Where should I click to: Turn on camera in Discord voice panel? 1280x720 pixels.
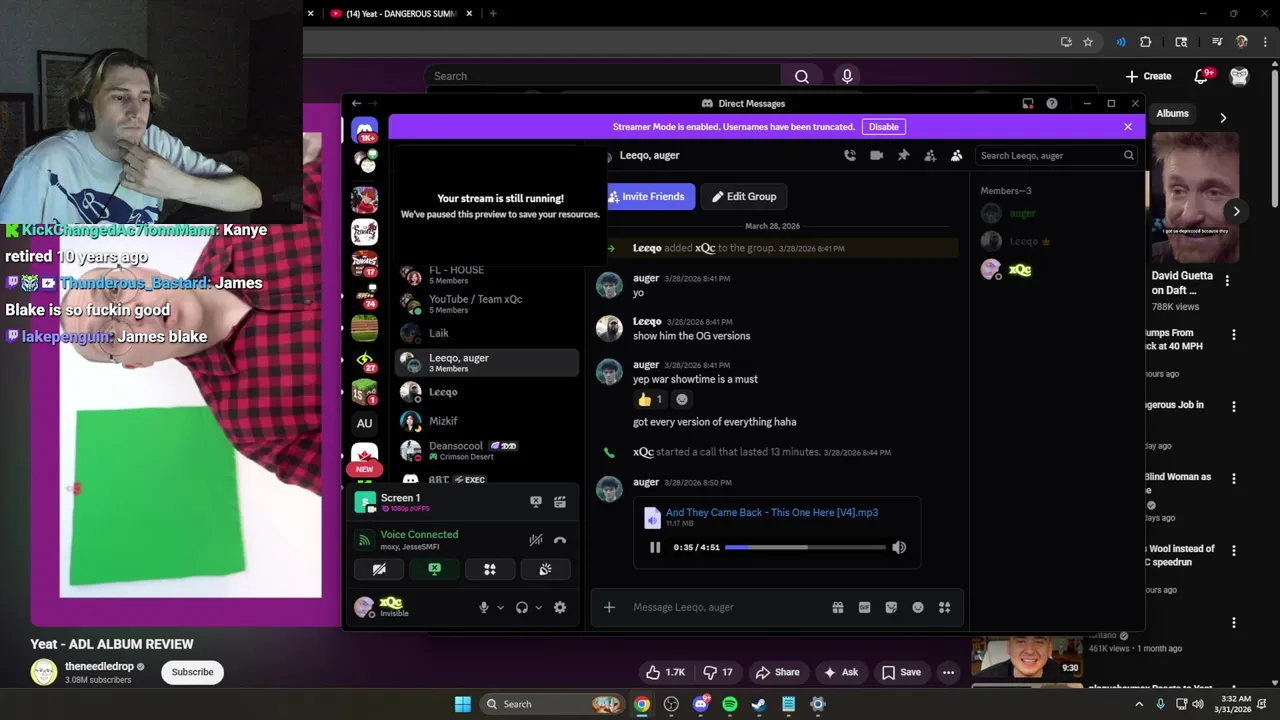[x=379, y=569]
